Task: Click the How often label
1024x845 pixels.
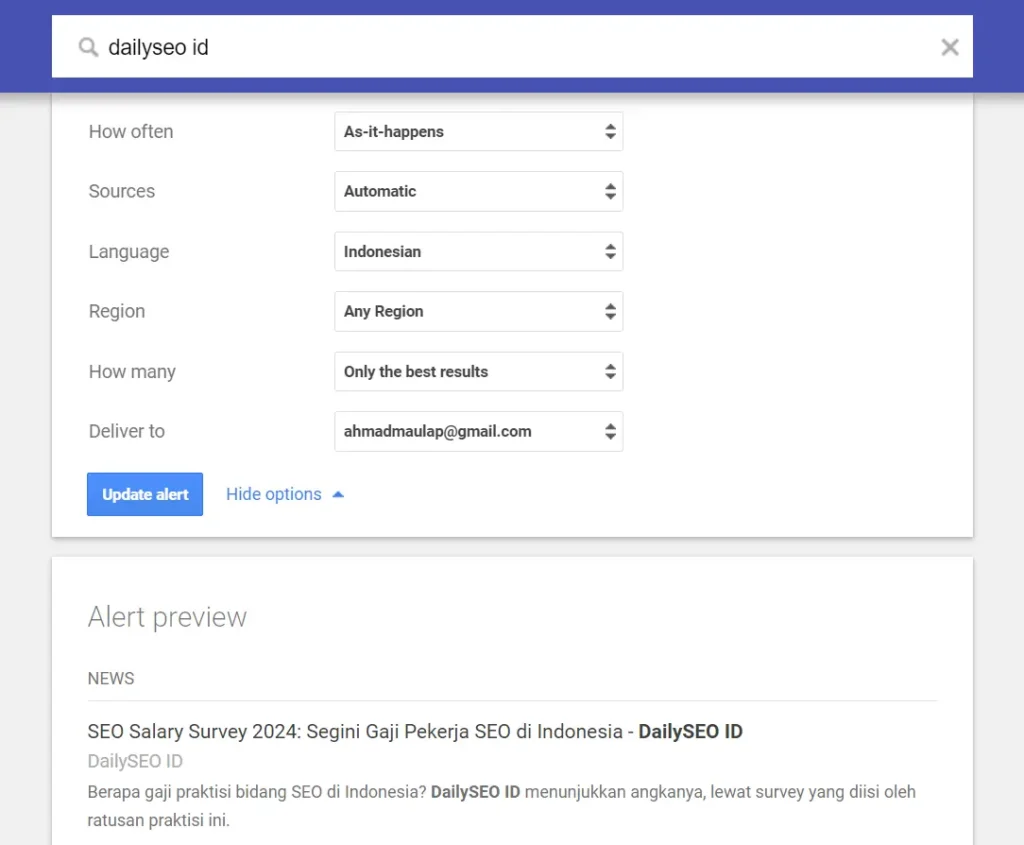Action: (131, 131)
